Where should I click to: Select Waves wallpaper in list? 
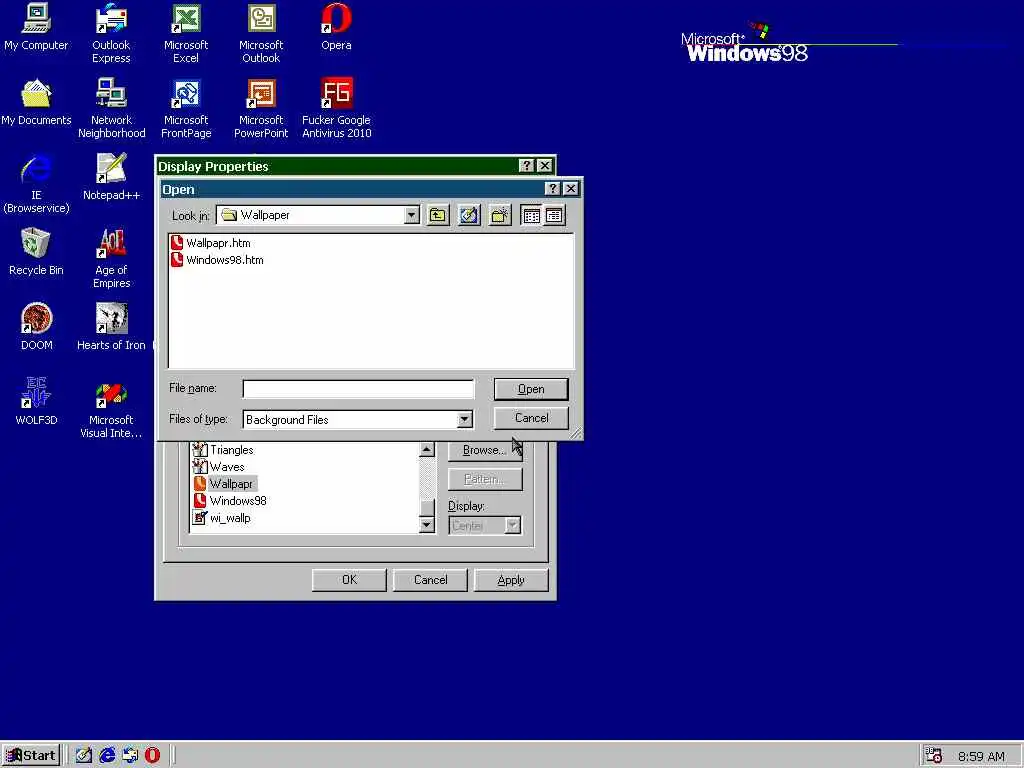(219, 467)
